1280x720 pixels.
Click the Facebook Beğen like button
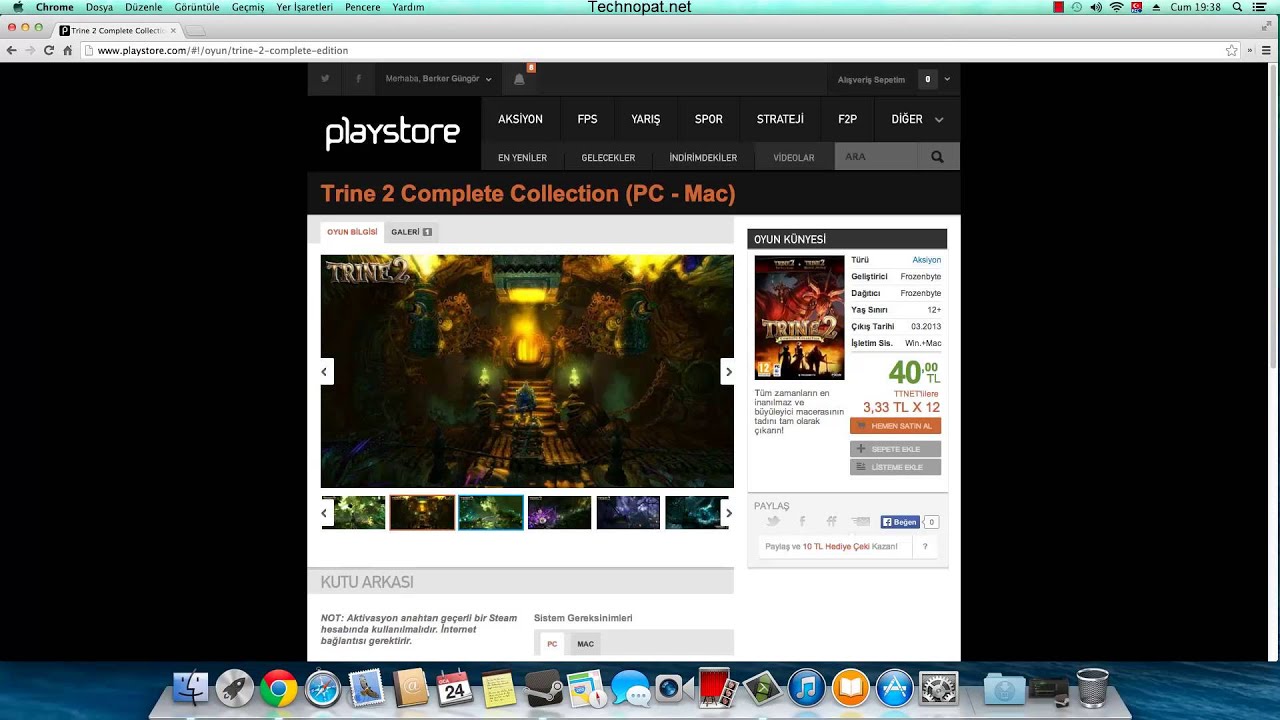[x=900, y=522]
